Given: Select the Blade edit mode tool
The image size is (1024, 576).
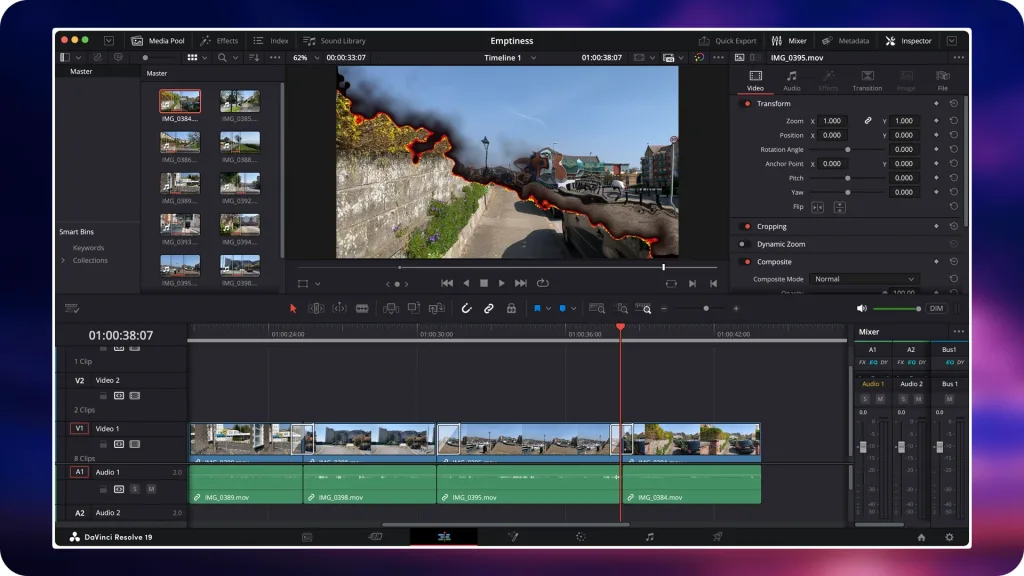Looking at the screenshot, I should point(362,309).
